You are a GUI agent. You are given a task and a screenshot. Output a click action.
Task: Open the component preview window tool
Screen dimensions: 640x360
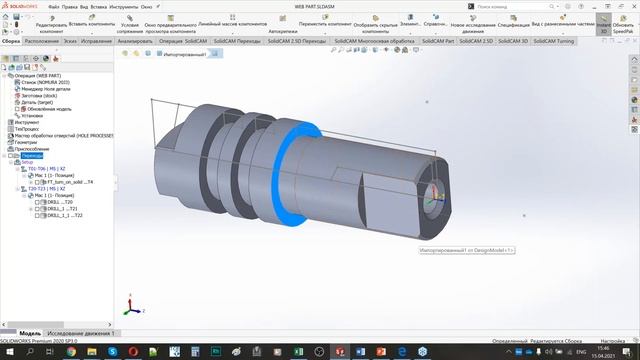pos(171,24)
